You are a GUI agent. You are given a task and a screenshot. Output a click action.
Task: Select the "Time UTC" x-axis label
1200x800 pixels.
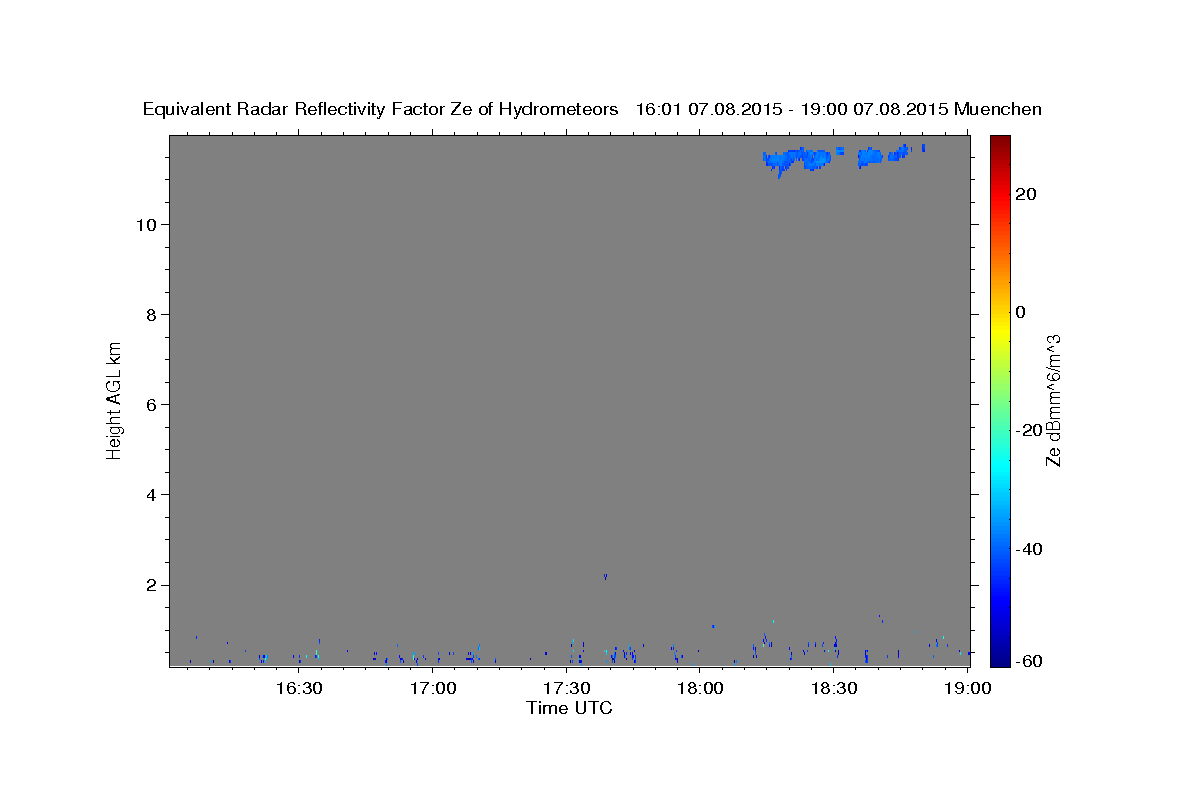569,708
